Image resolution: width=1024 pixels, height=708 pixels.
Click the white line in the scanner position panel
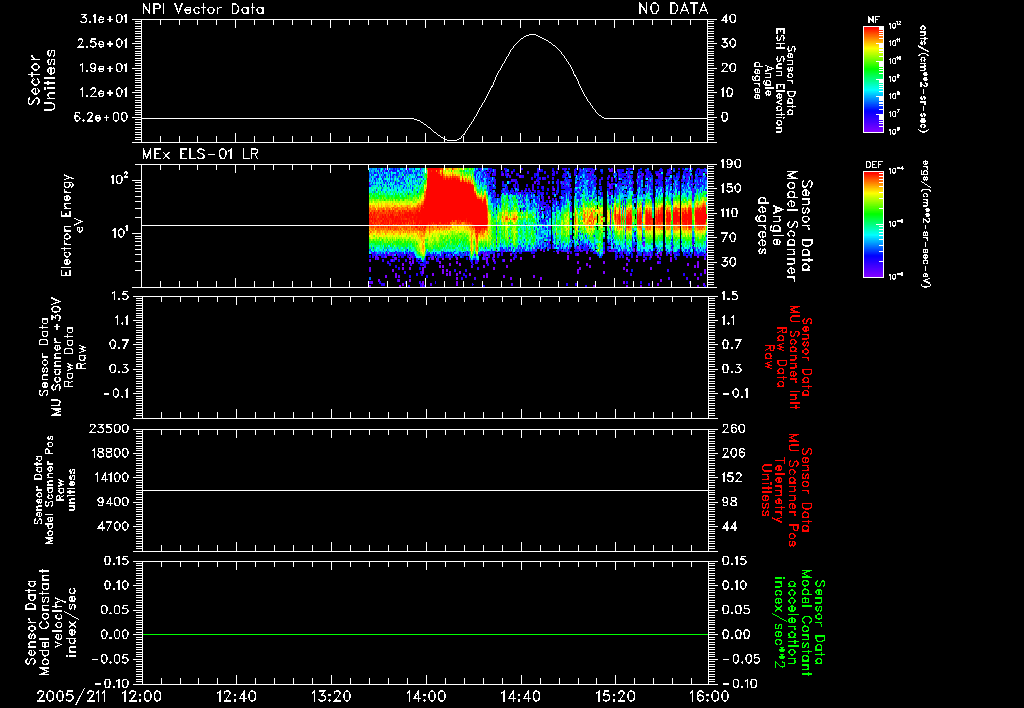point(425,490)
